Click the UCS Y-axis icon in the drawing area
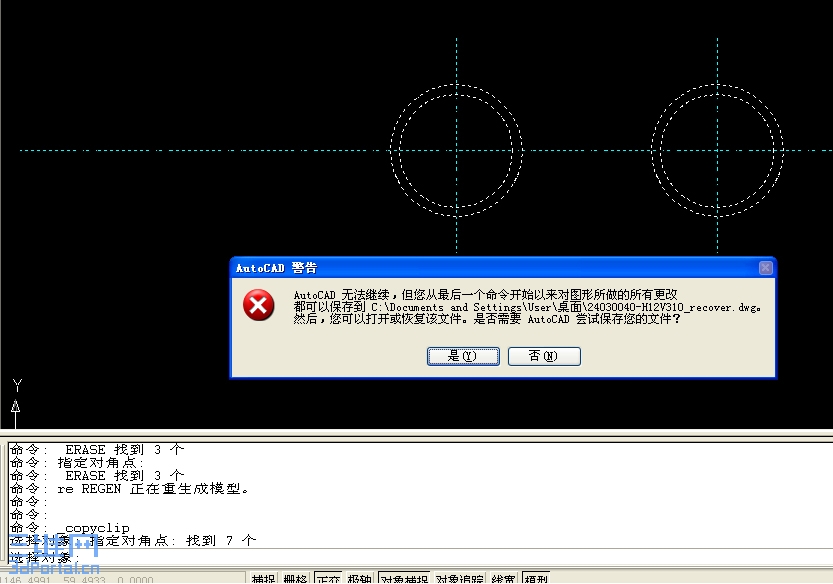The image size is (833, 584). click(x=16, y=402)
